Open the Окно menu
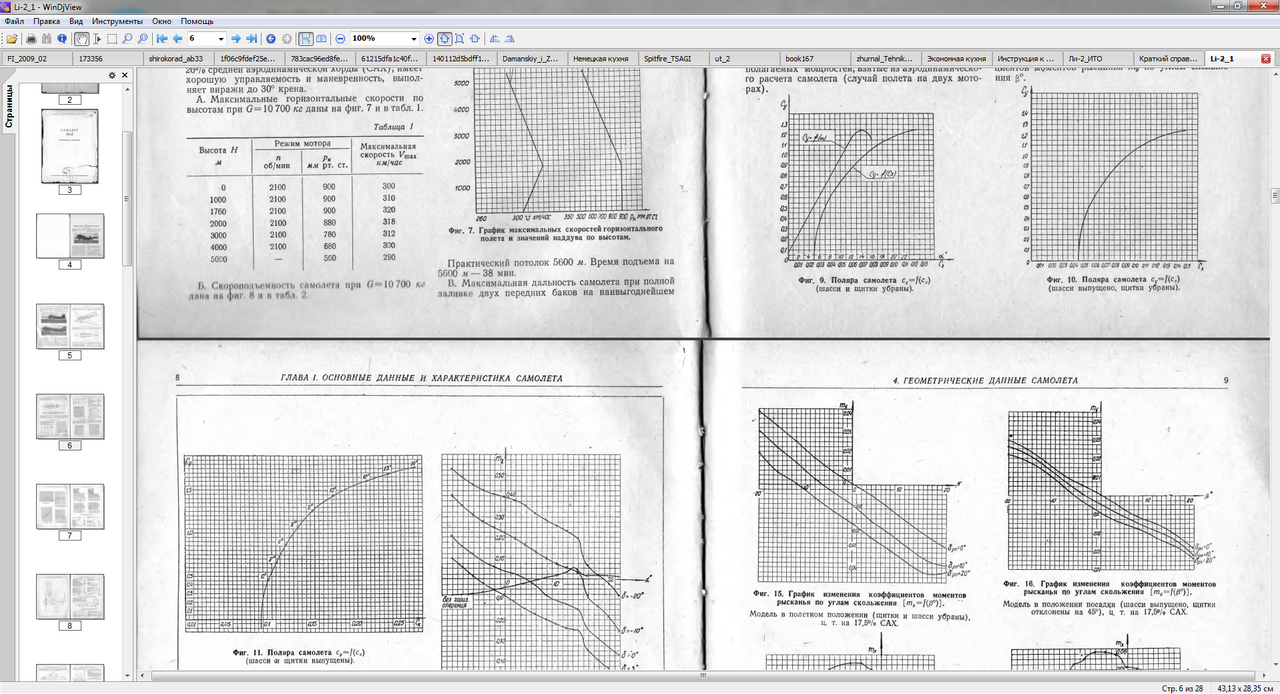The width and height of the screenshot is (1280, 694). click(x=163, y=20)
